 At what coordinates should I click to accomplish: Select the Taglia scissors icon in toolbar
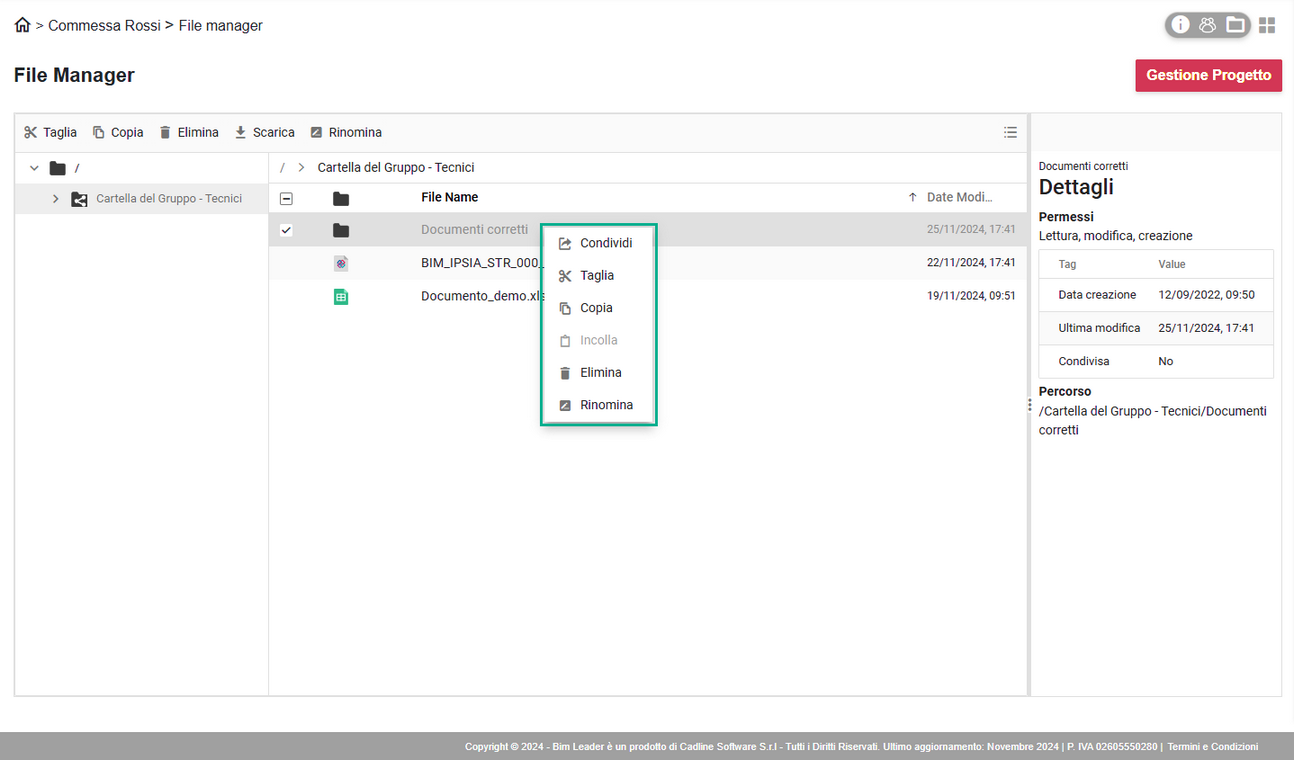coord(29,131)
